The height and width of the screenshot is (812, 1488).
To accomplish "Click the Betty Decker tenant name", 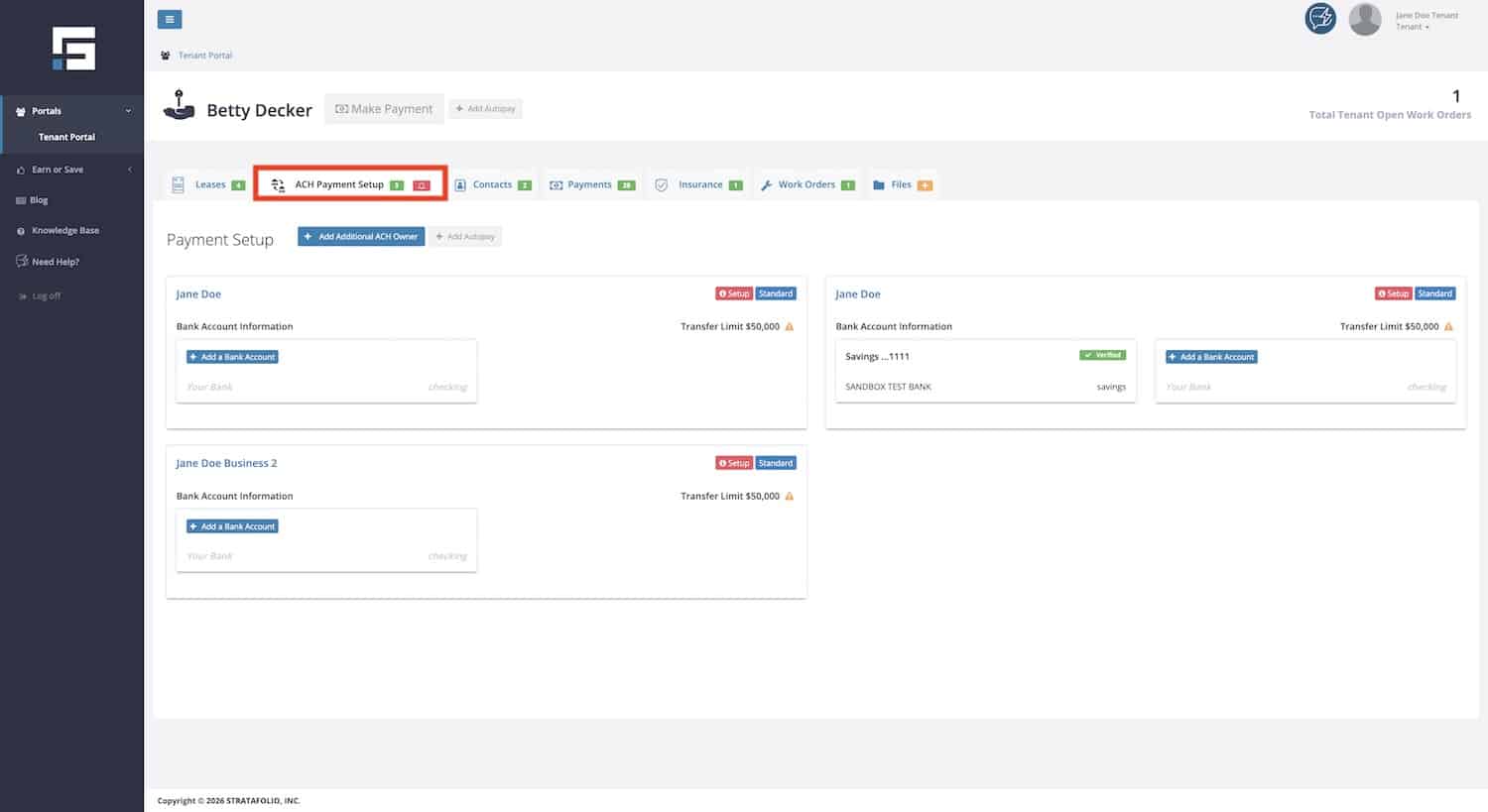I will [259, 110].
